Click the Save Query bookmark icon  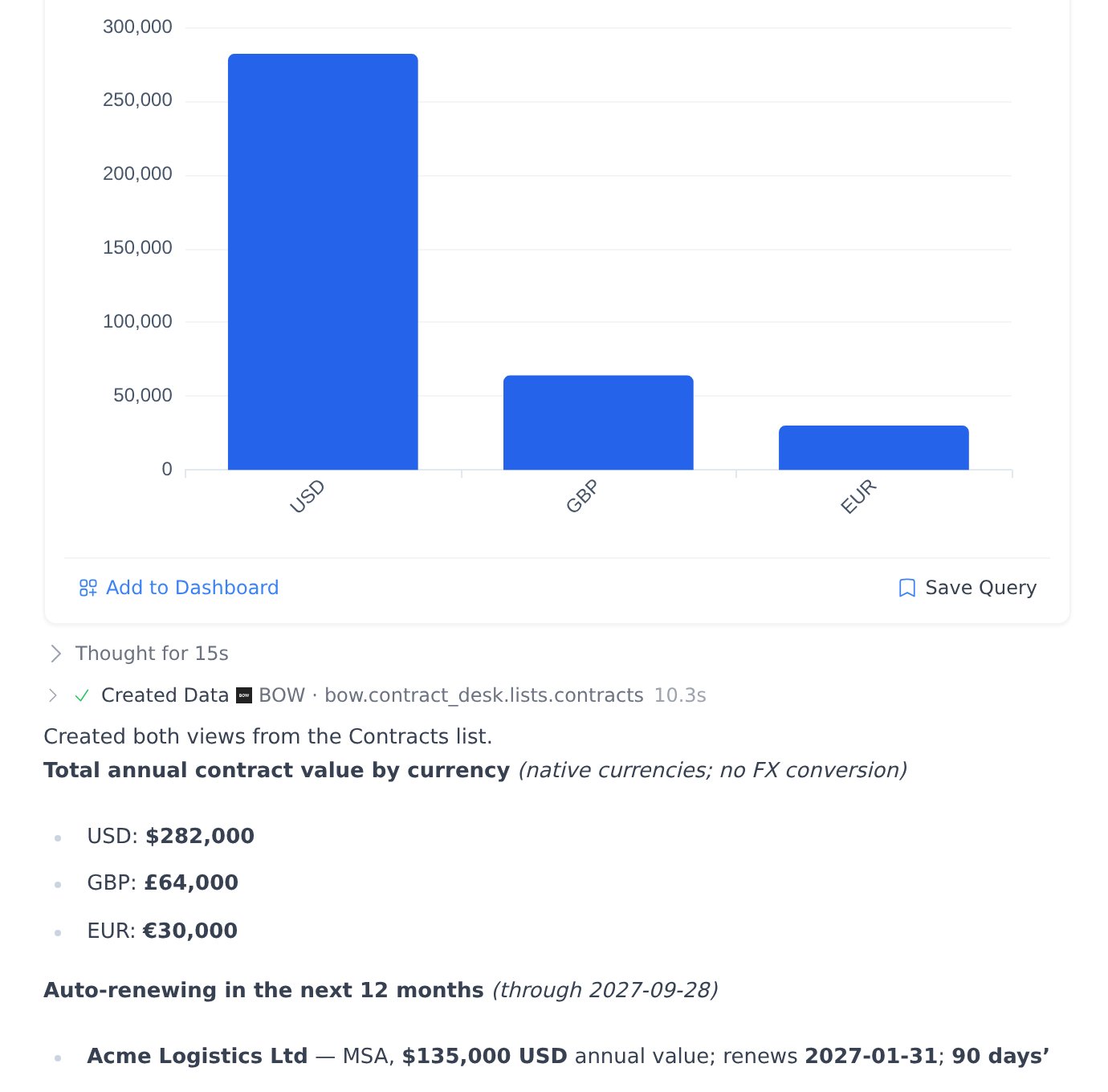tap(907, 588)
